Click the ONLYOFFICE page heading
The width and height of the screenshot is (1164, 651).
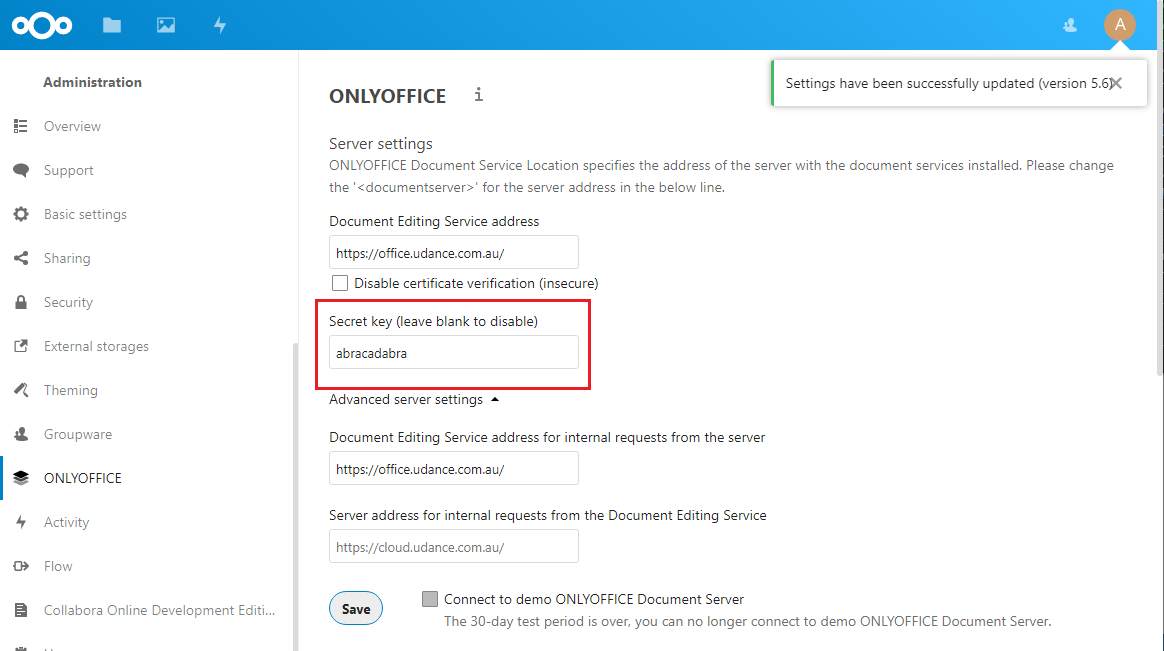(388, 96)
